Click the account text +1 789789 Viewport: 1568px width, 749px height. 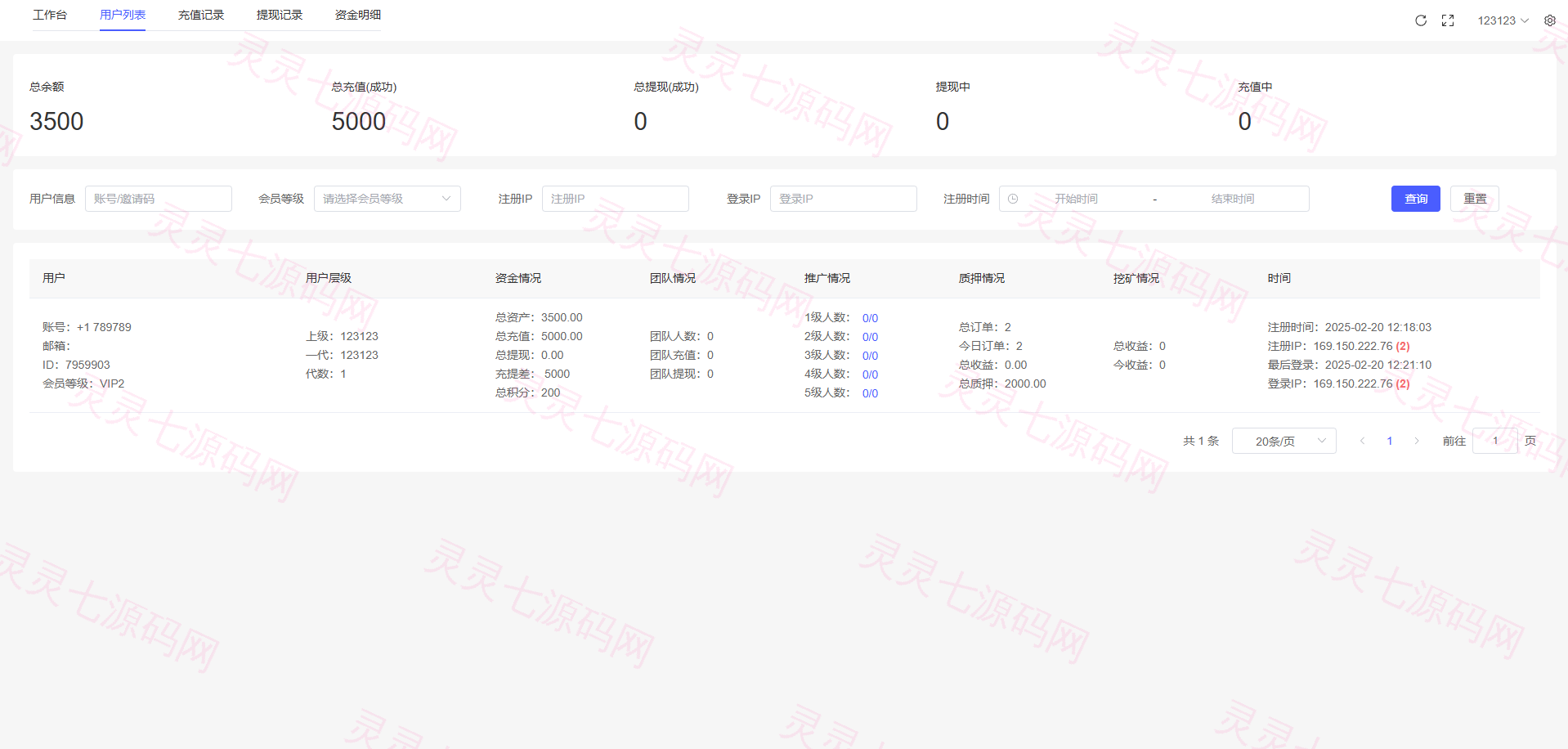104,327
